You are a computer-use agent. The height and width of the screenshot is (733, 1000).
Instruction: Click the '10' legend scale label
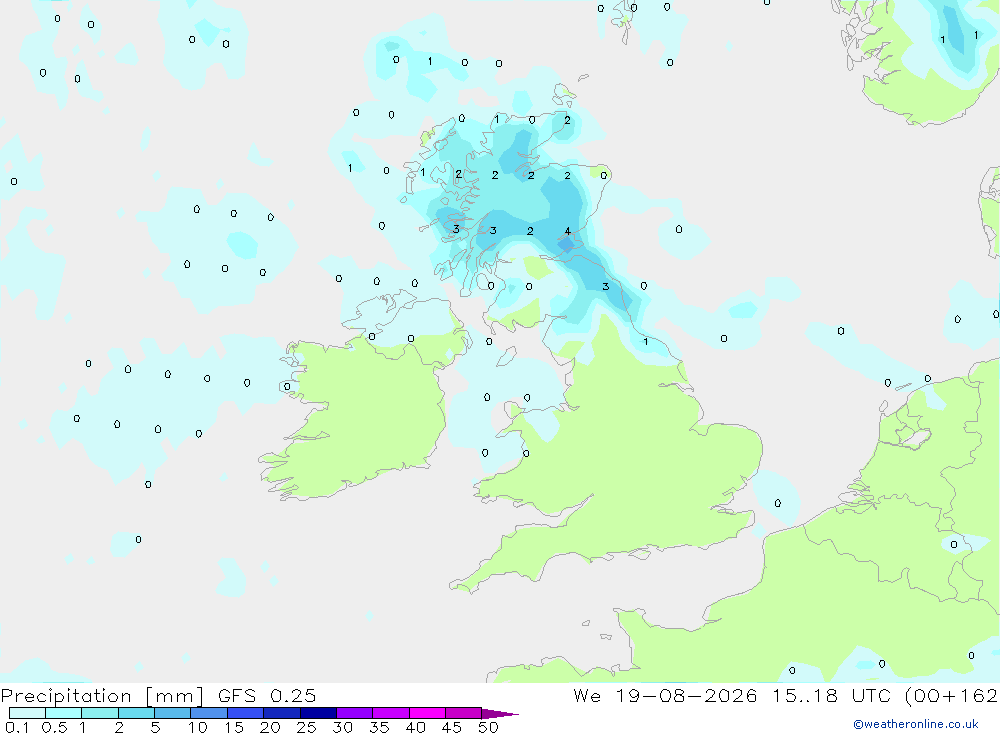tap(198, 727)
